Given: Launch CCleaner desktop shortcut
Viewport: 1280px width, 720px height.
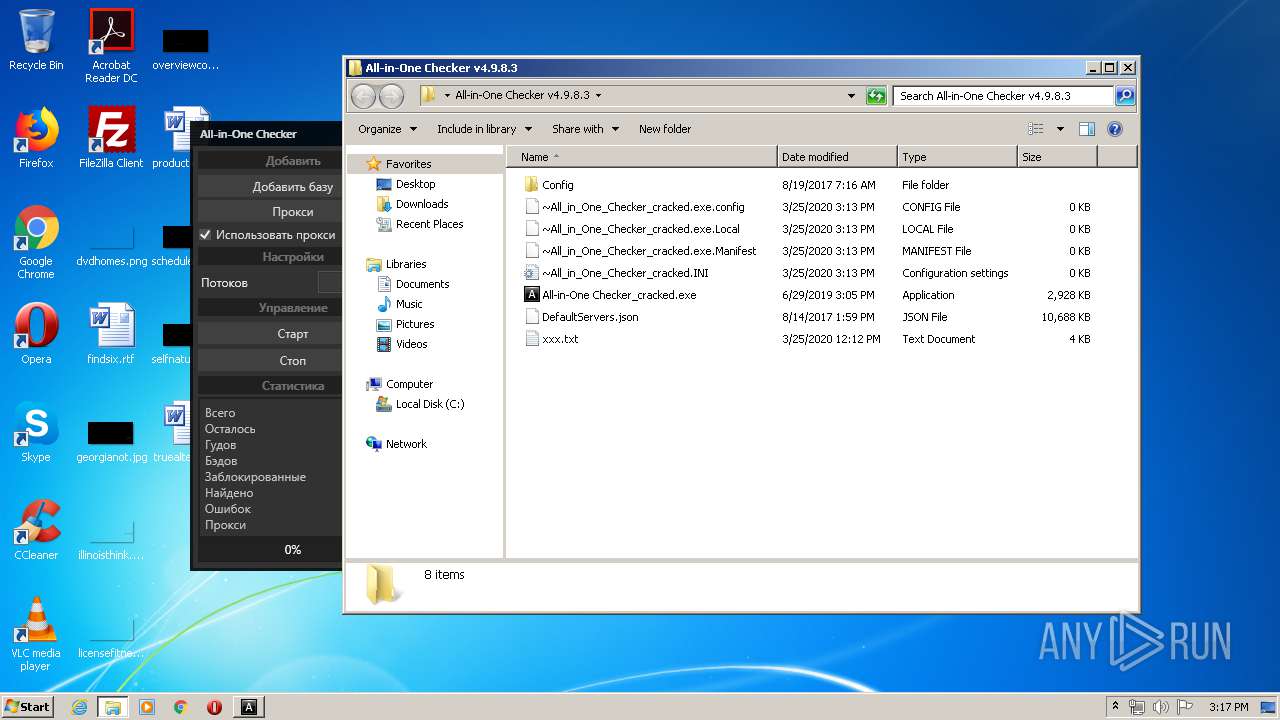Looking at the screenshot, I should pos(36,530).
